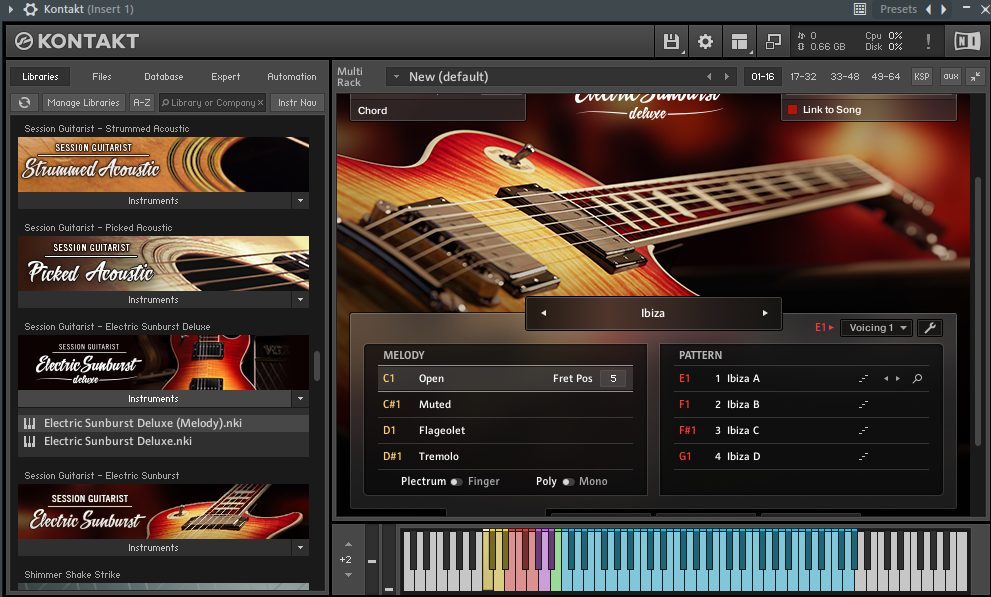The image size is (991, 597).
Task: Click the plugin gear icon in the title bar
Action: (30, 9)
